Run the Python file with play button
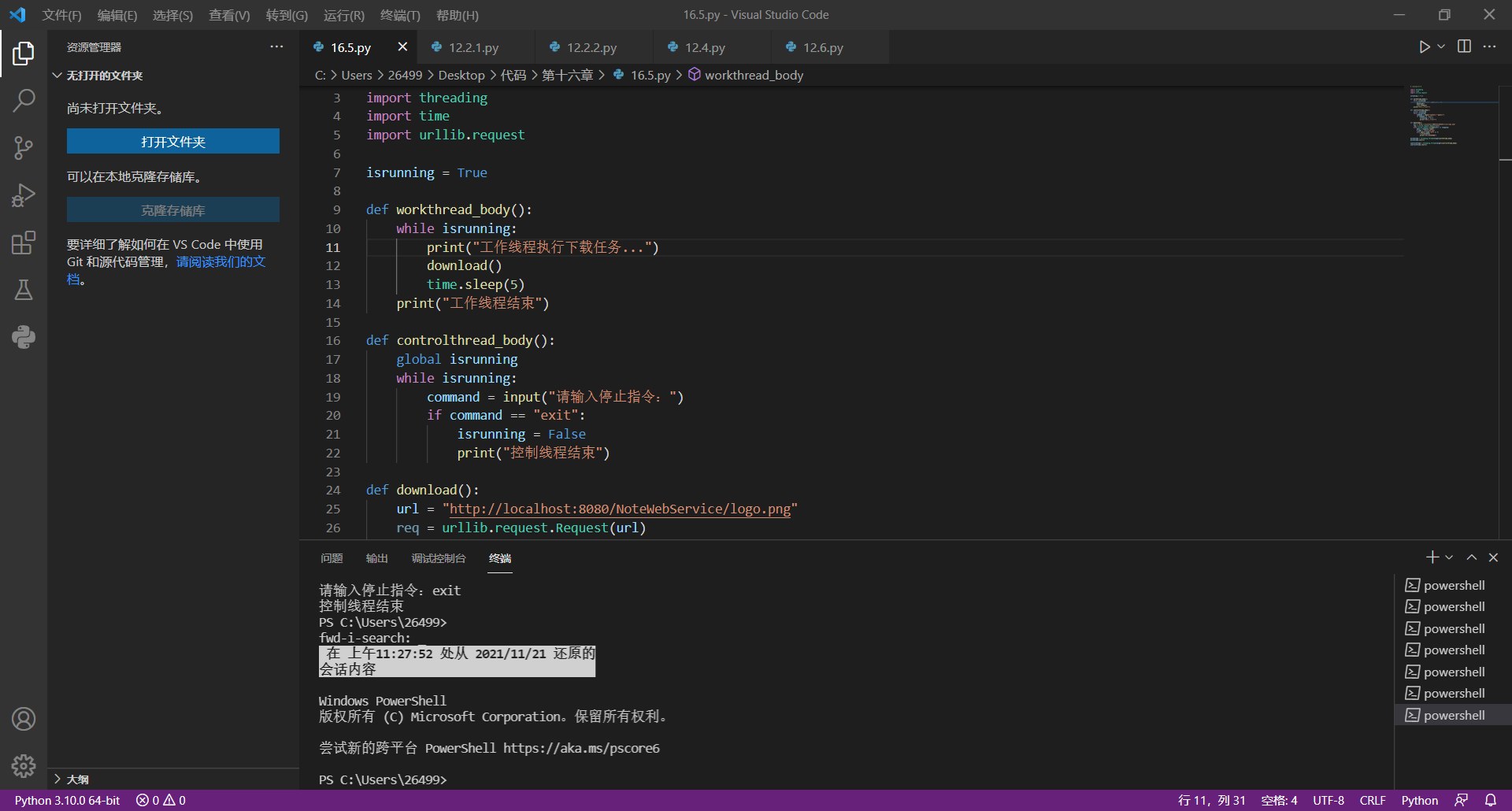This screenshot has width=1512, height=811. tap(1424, 47)
